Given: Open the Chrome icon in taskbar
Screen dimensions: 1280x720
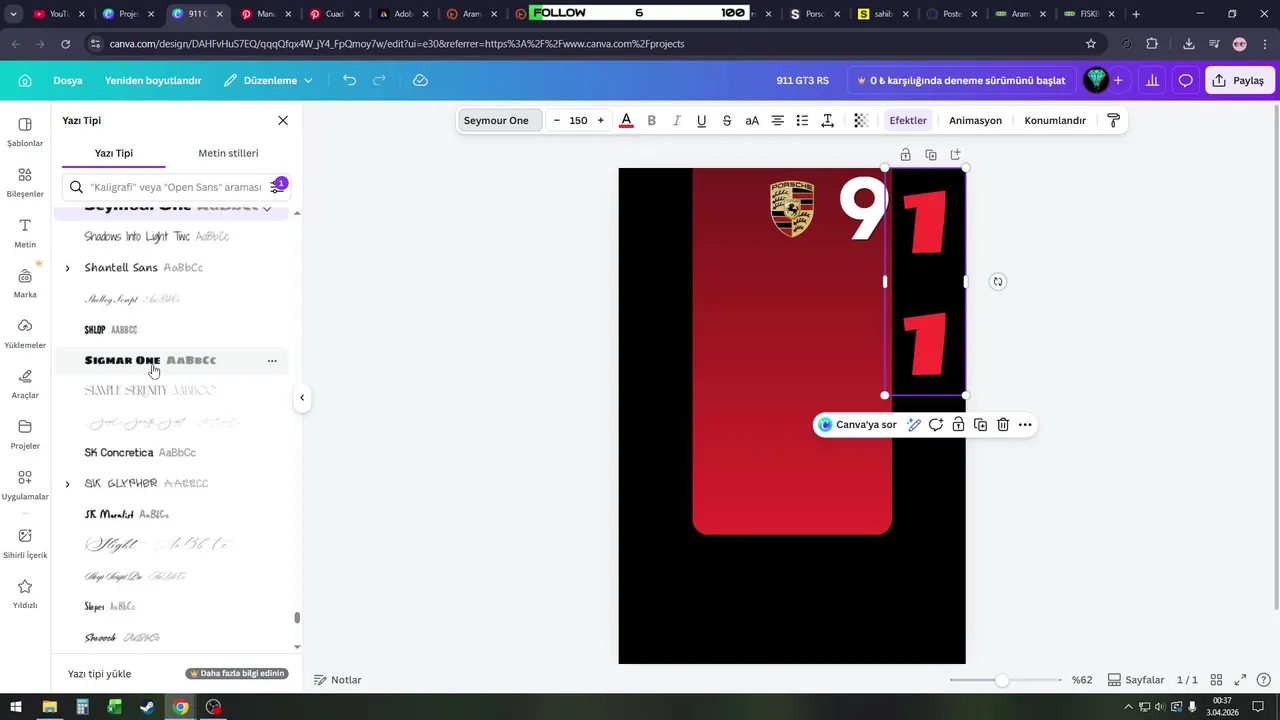Looking at the screenshot, I should coord(180,707).
